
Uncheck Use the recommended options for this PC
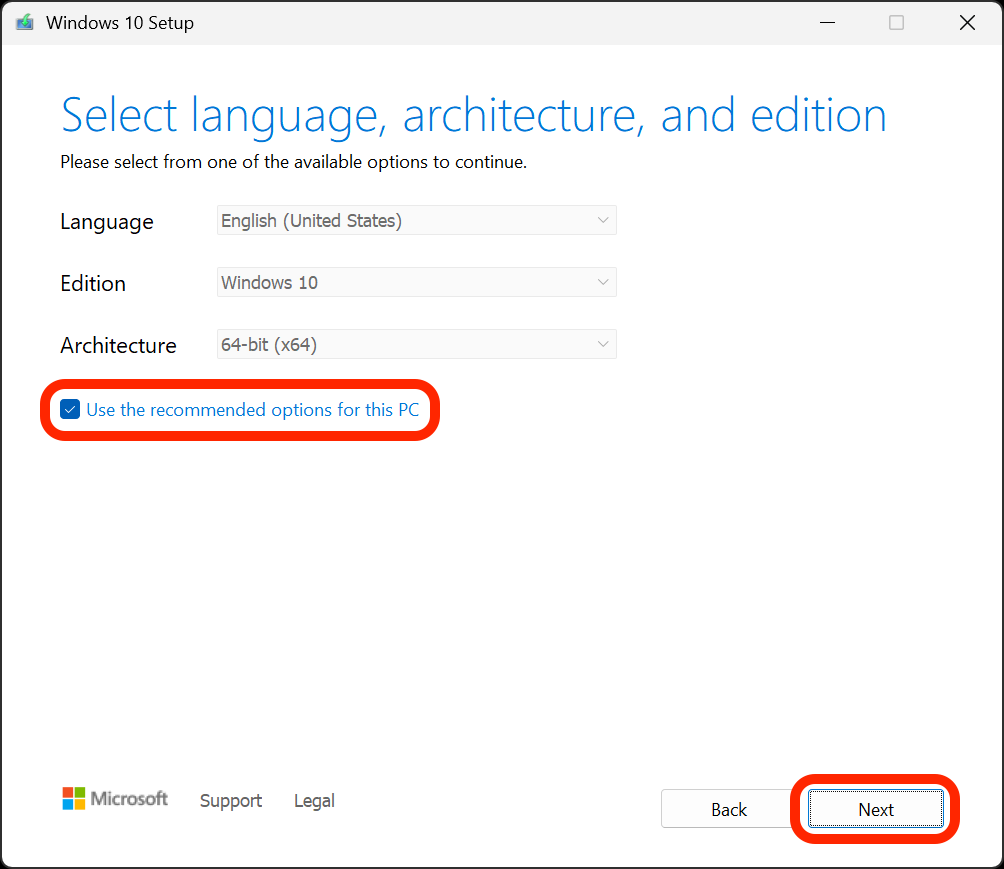70,409
